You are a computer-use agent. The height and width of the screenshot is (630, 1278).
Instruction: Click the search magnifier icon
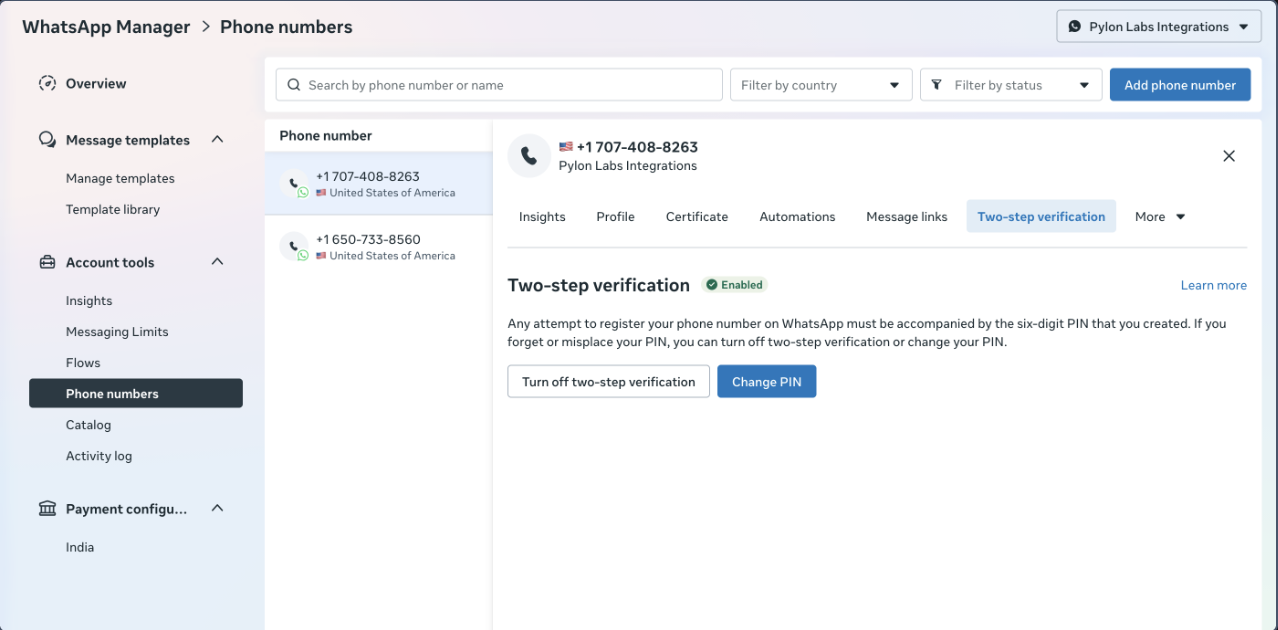pos(294,85)
